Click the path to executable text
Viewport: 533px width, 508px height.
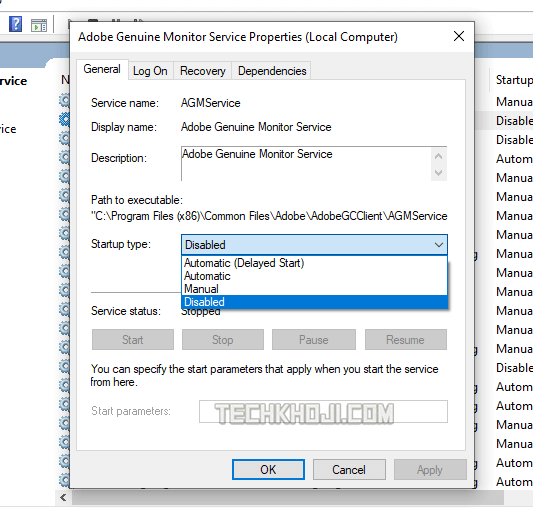(269, 216)
